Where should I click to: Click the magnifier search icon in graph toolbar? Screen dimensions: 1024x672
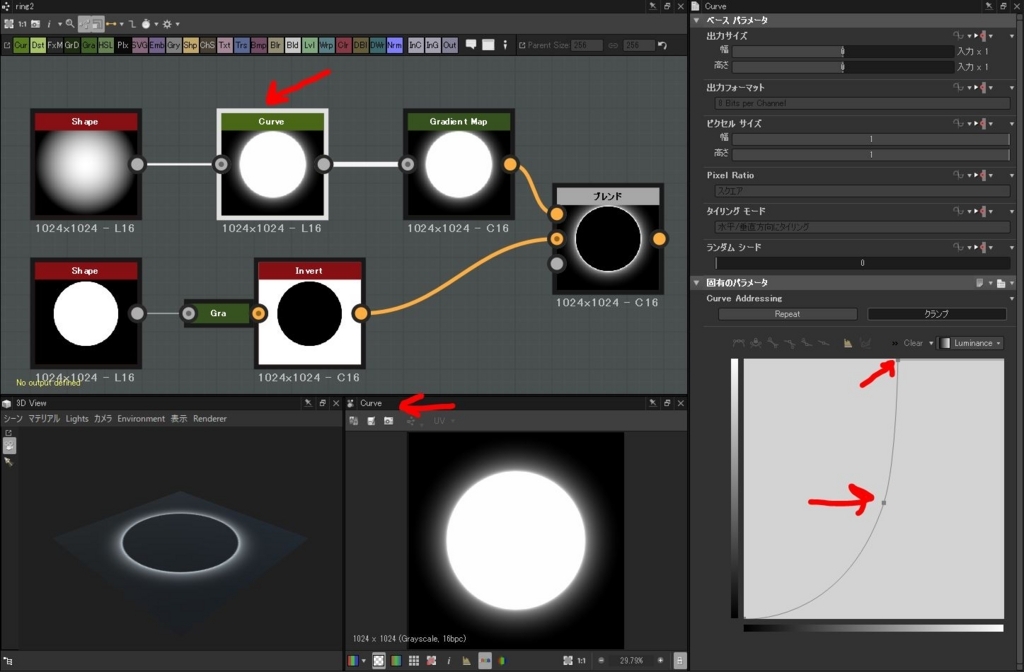coord(70,24)
